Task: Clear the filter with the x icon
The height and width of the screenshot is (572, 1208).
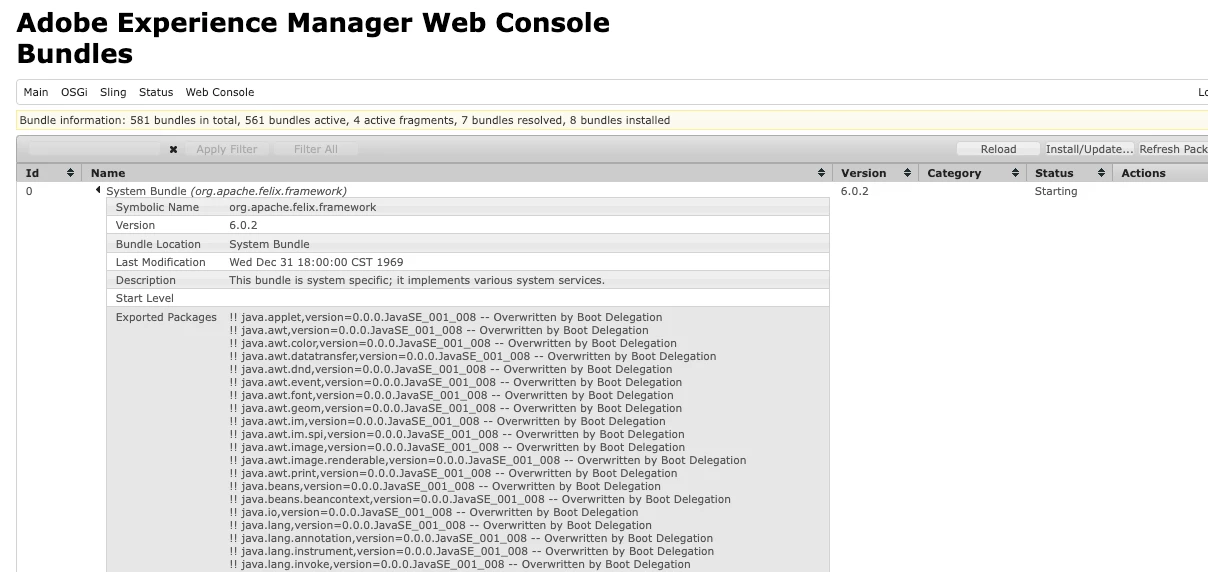Action: [x=173, y=150]
